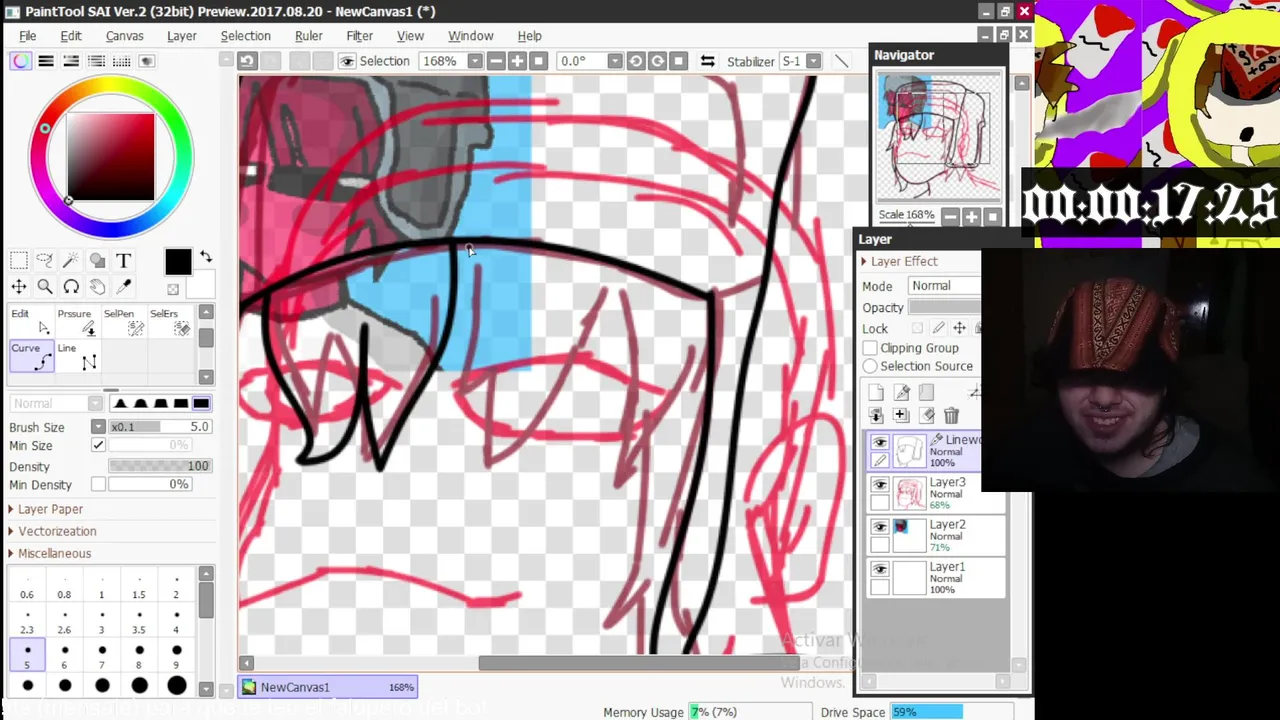
Task: Flip the canvas view horizontally
Action: [x=707, y=61]
